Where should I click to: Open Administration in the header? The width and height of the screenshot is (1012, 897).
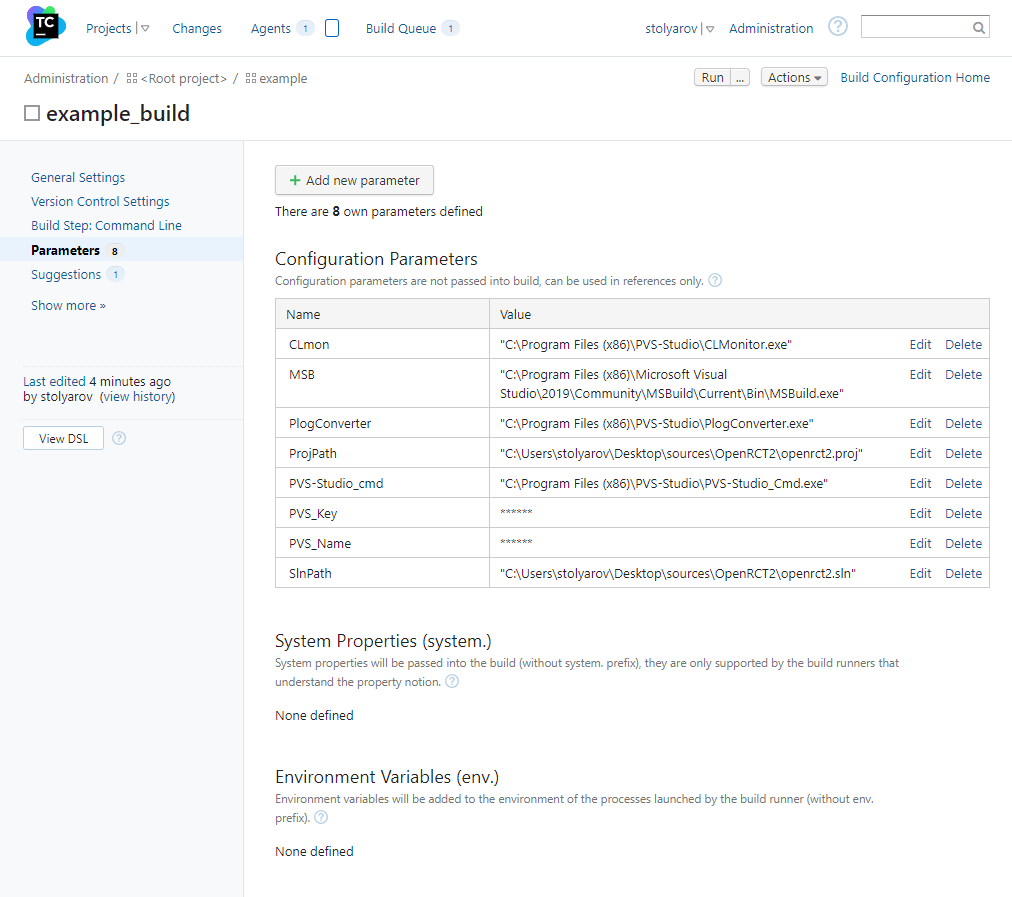[771, 28]
